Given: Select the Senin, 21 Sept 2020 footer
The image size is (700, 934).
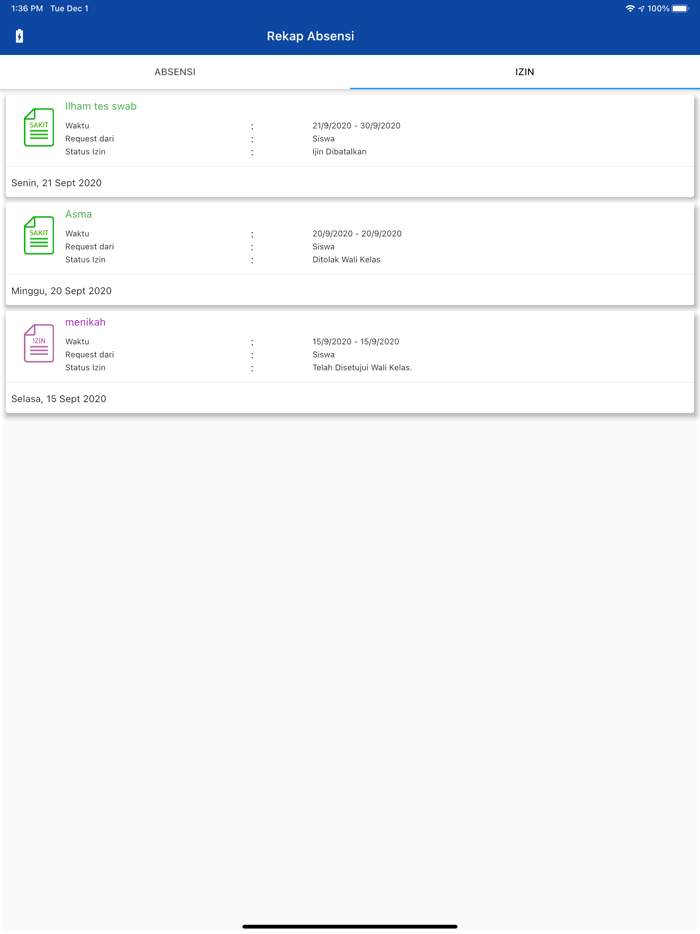Looking at the screenshot, I should [x=56, y=183].
